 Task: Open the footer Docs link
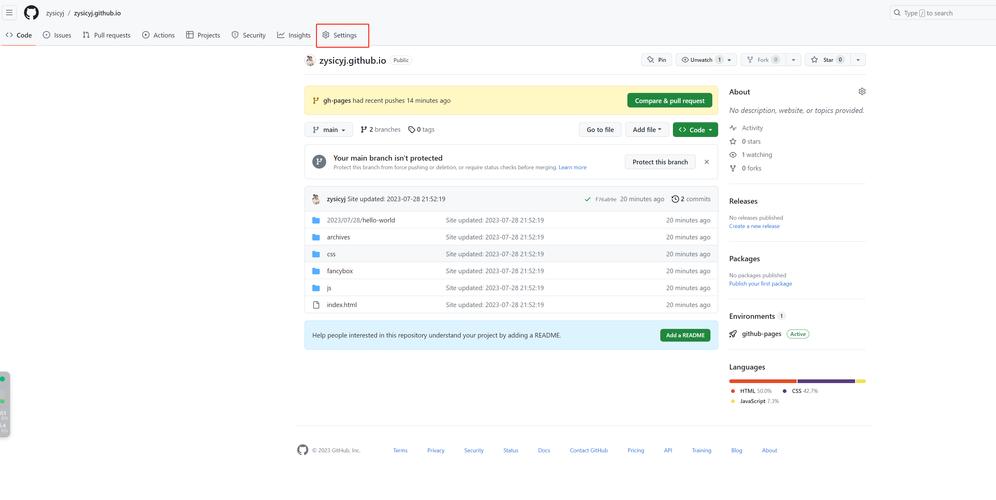click(544, 450)
